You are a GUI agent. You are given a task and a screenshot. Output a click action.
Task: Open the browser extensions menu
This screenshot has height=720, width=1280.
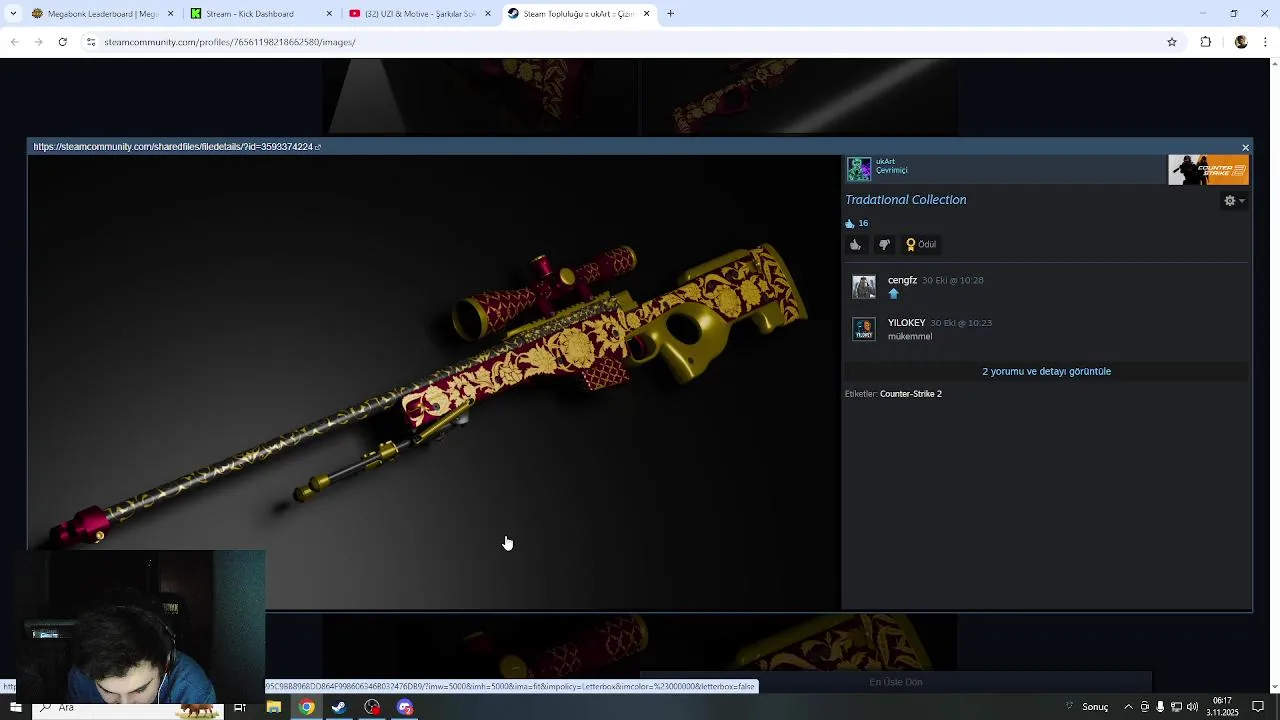coord(1206,42)
